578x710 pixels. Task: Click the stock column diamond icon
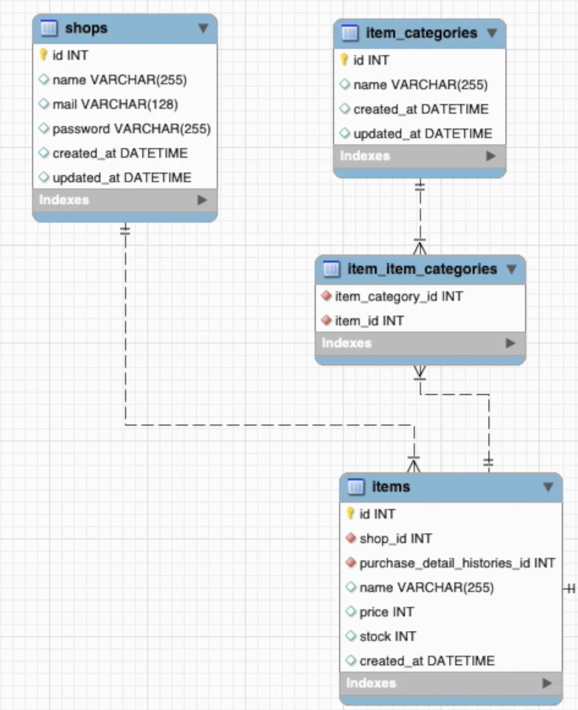(351, 636)
